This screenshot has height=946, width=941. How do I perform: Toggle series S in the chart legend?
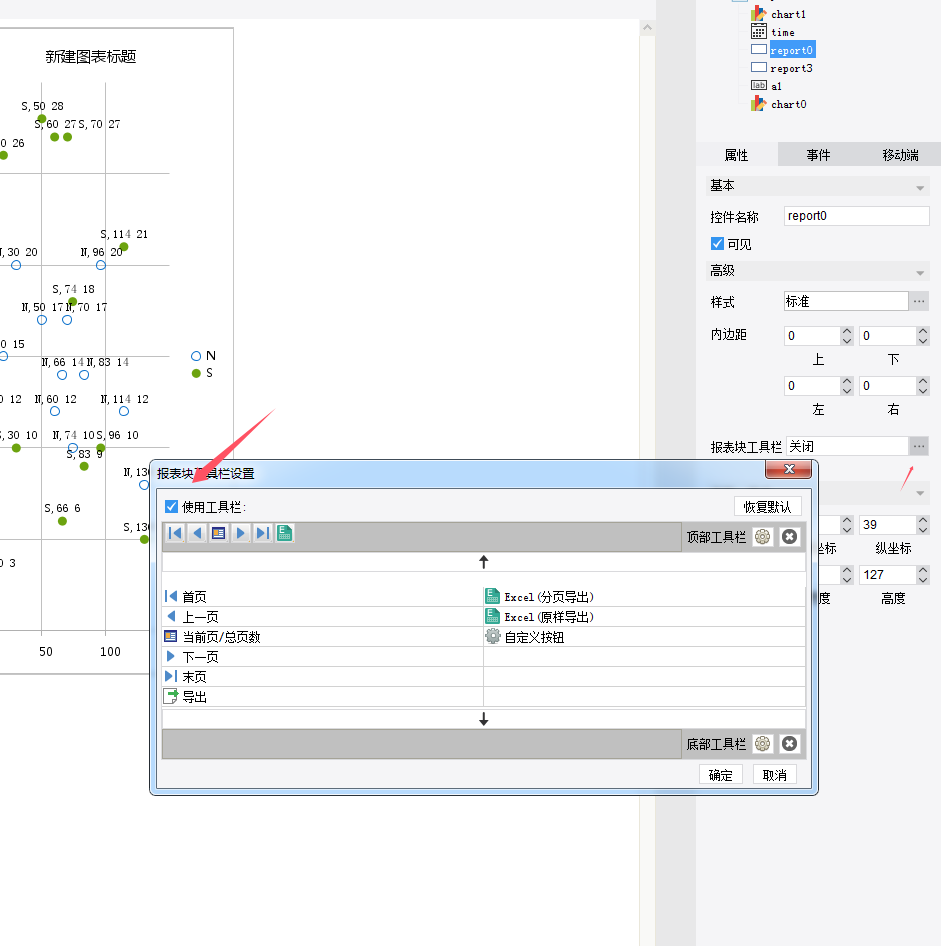coord(202,373)
